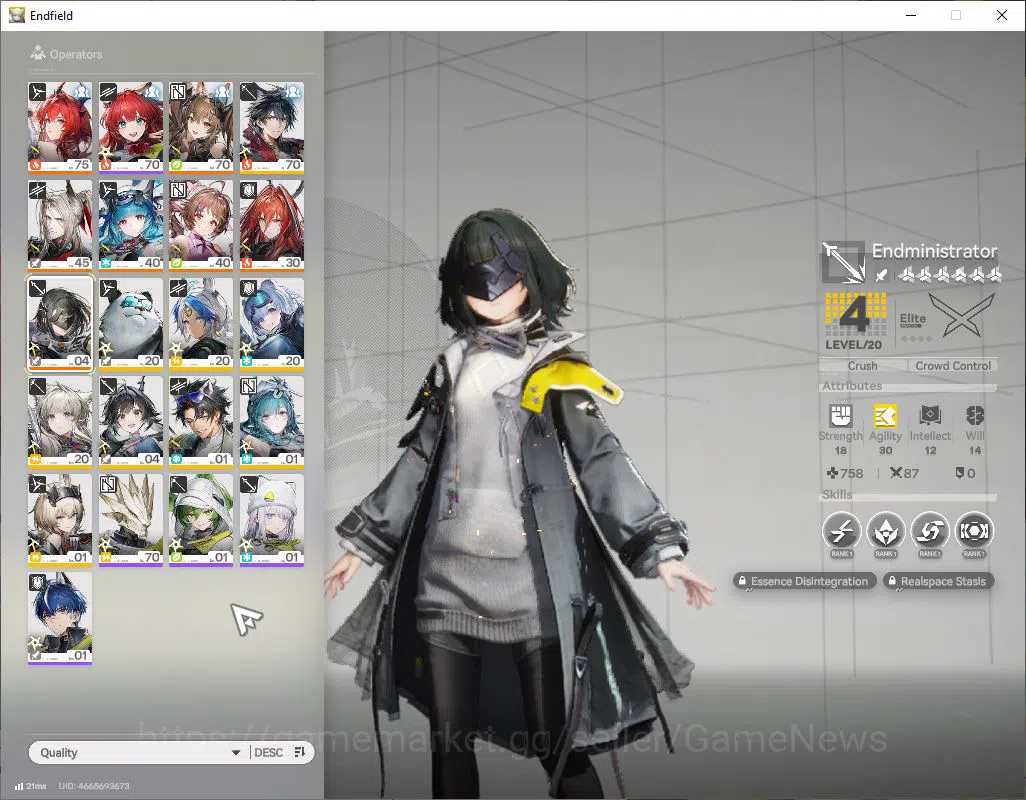Click the Operators header icon
The image size is (1026, 800).
38,53
